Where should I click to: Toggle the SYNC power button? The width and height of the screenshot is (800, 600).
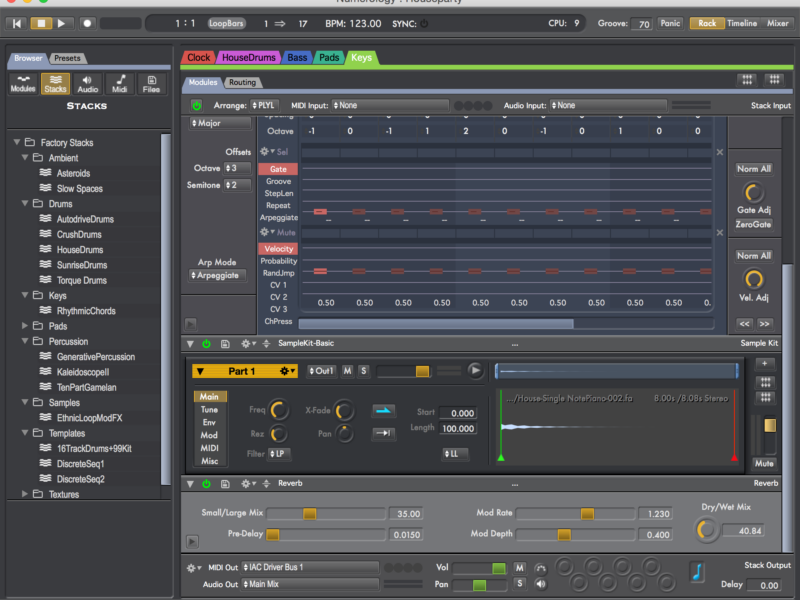(424, 23)
